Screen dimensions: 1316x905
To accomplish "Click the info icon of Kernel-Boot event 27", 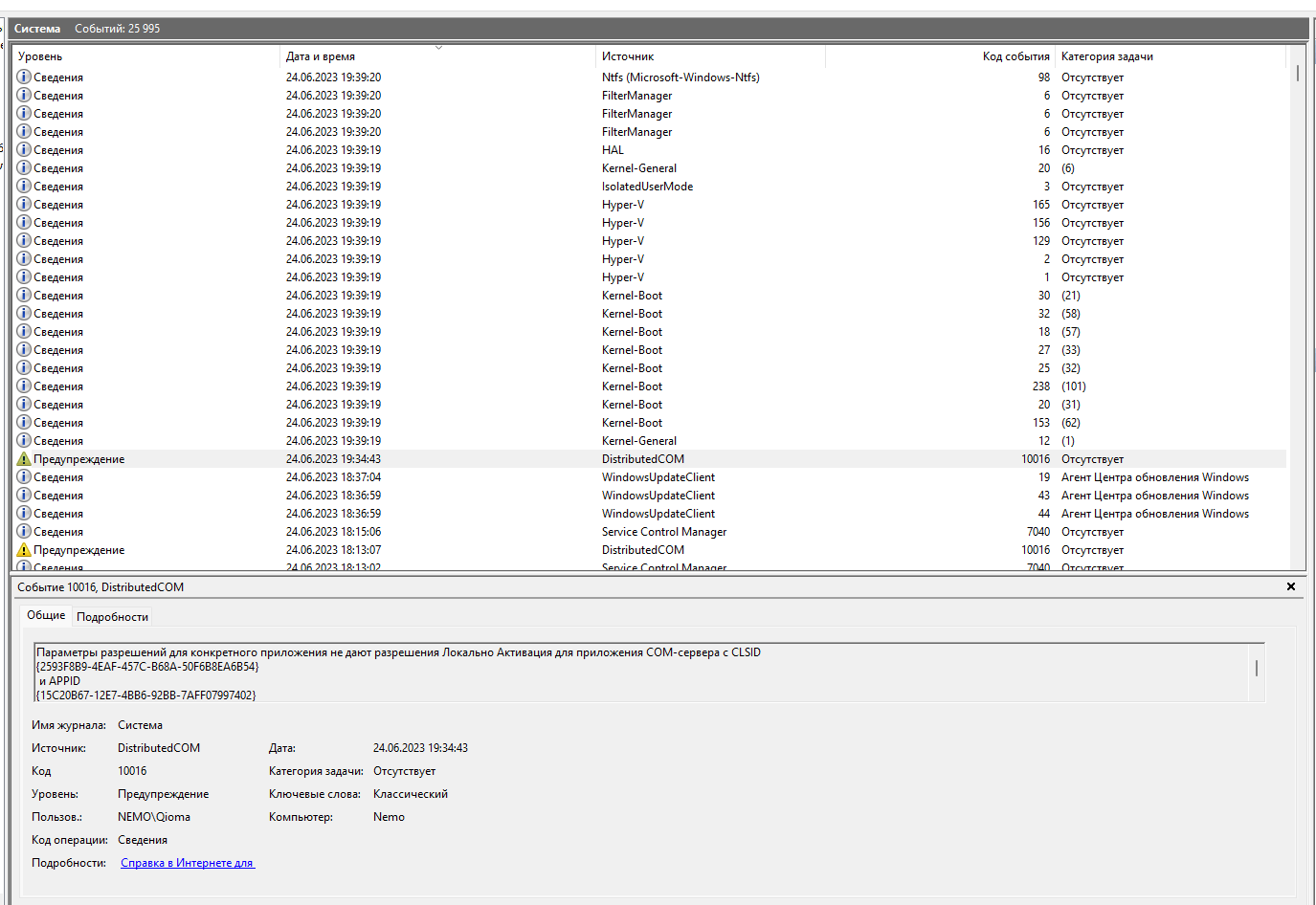I will 24,349.
